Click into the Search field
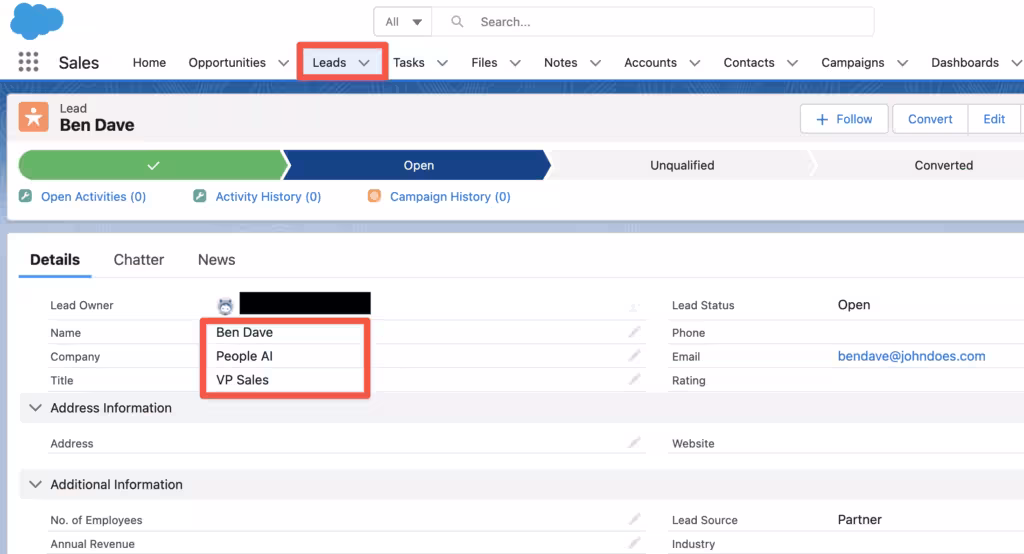The height and width of the screenshot is (554, 1024). click(x=653, y=22)
